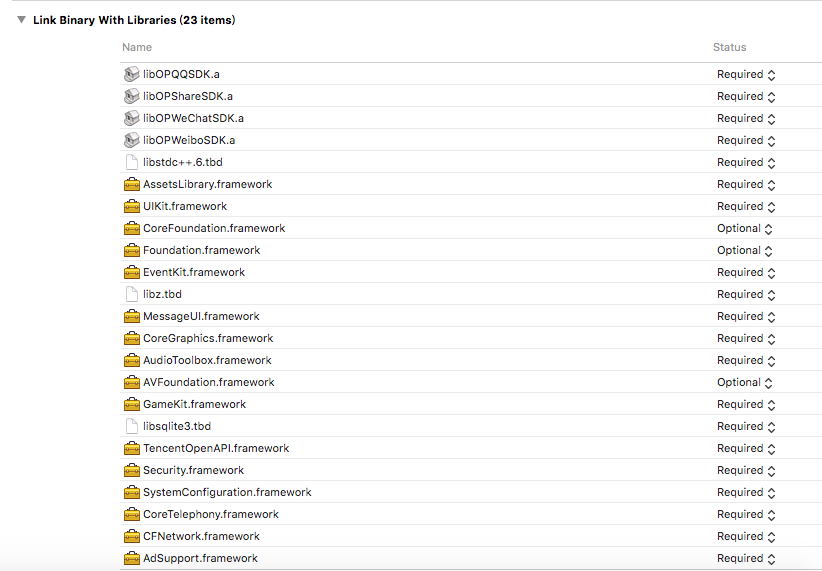
Task: Open Required status popup for libsqlite3.tbd
Action: pos(746,426)
